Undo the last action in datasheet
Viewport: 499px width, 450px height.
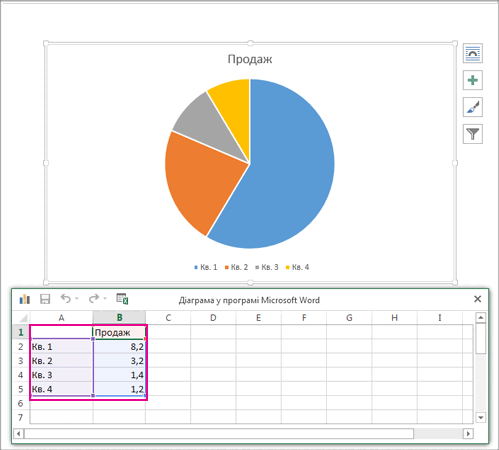66,298
